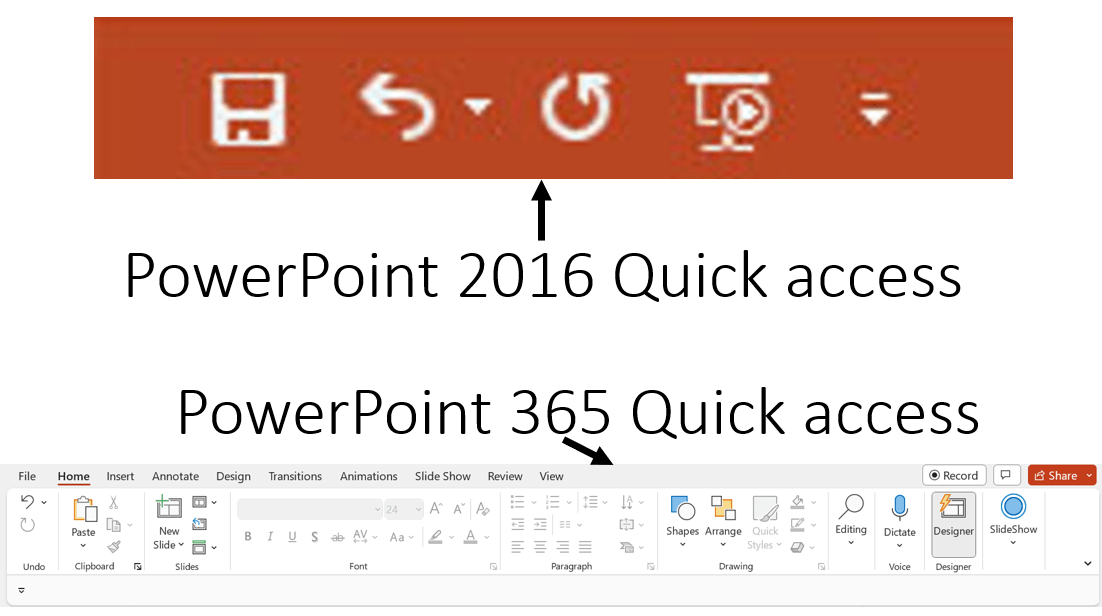Toggle text Shadow
This screenshot has width=1102, height=616.
coord(315,537)
